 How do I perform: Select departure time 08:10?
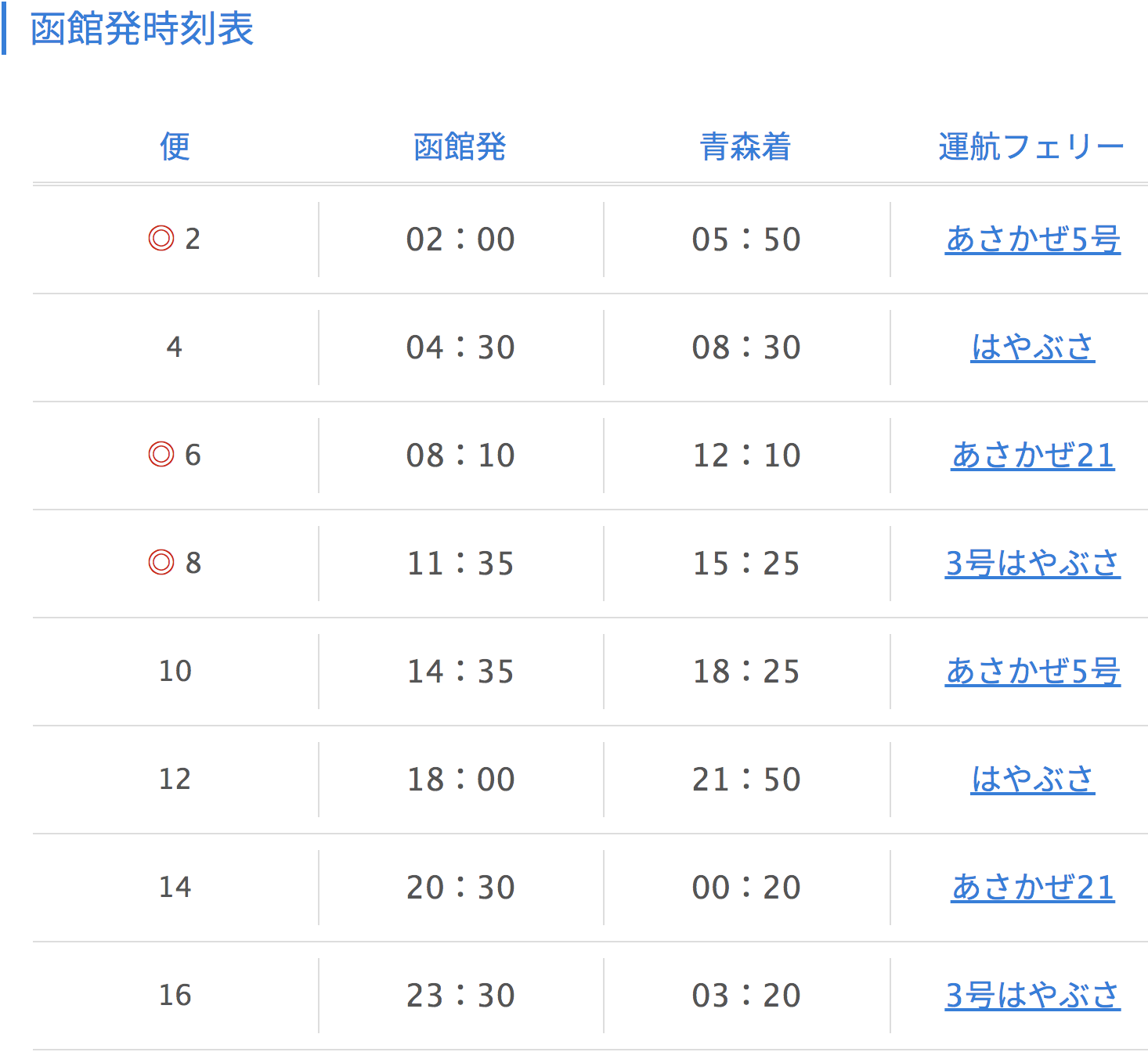tap(460, 455)
